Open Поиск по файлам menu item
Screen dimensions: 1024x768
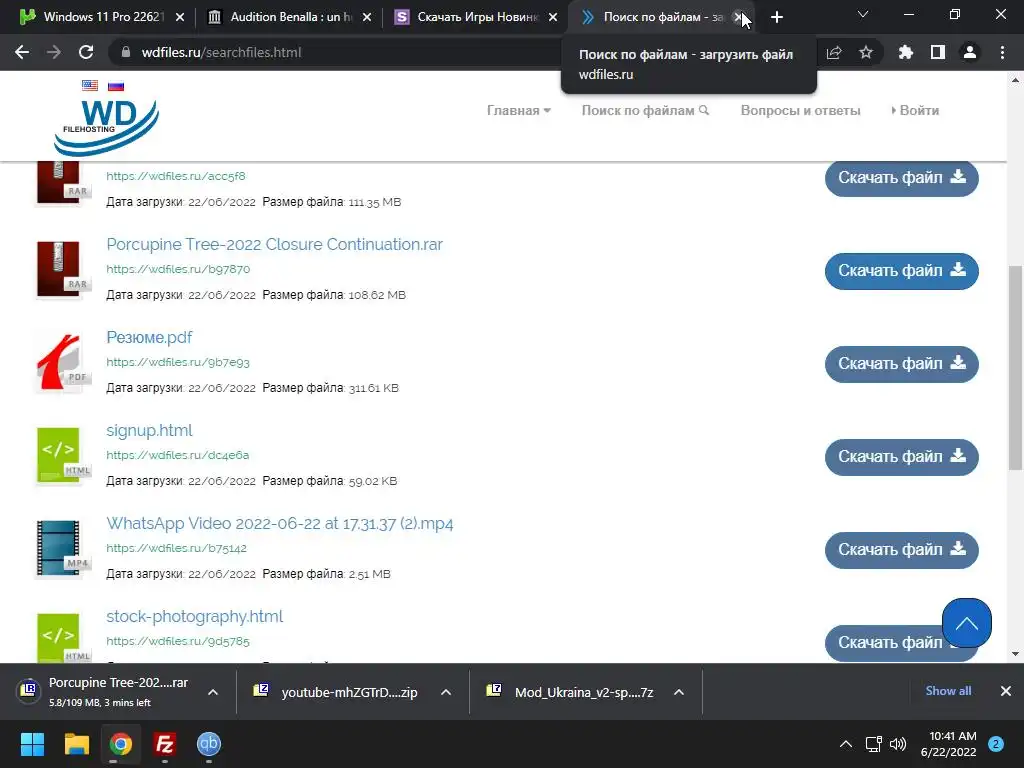pos(645,110)
